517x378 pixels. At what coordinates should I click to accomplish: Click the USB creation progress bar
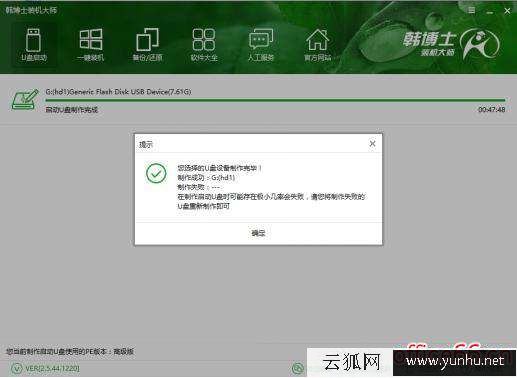[275, 100]
